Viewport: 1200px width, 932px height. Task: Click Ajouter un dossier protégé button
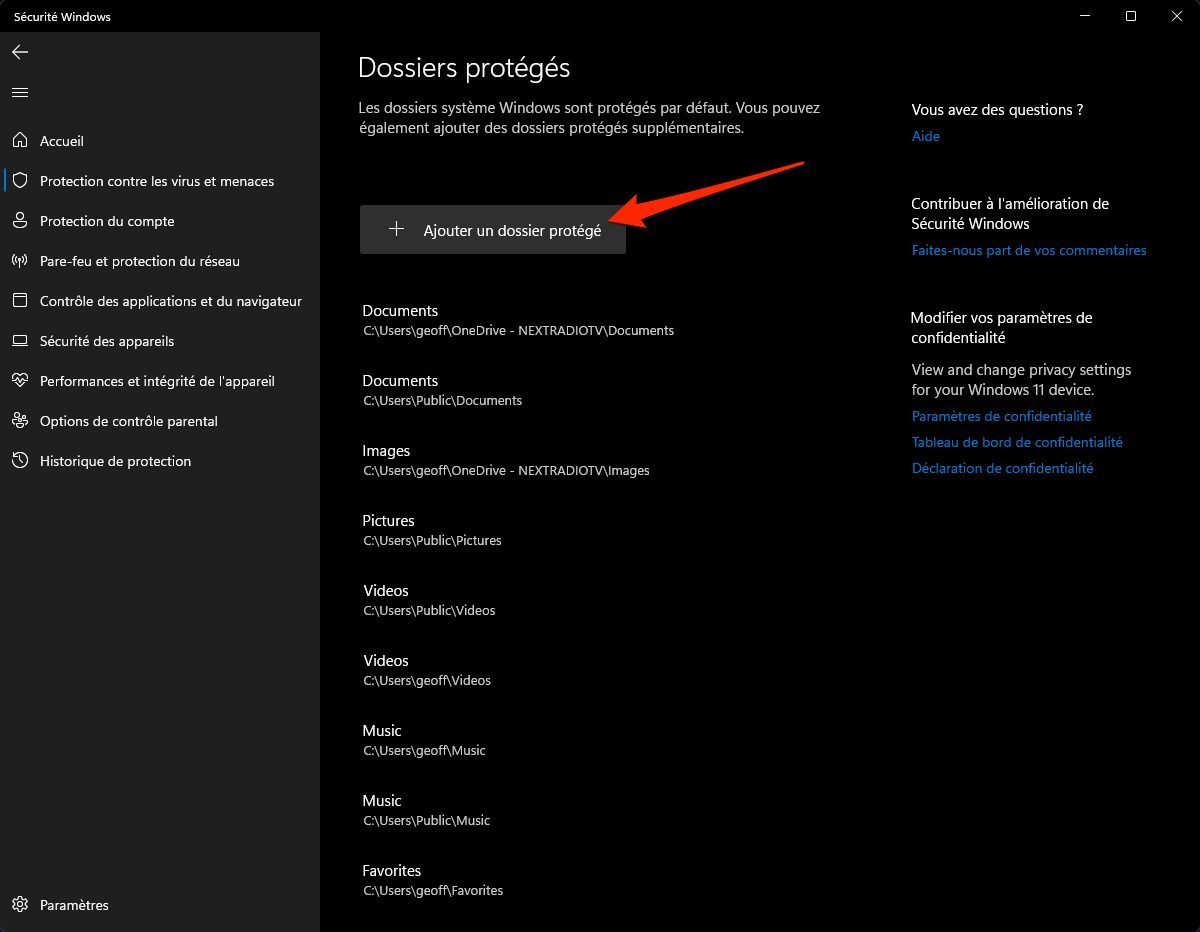coord(493,230)
